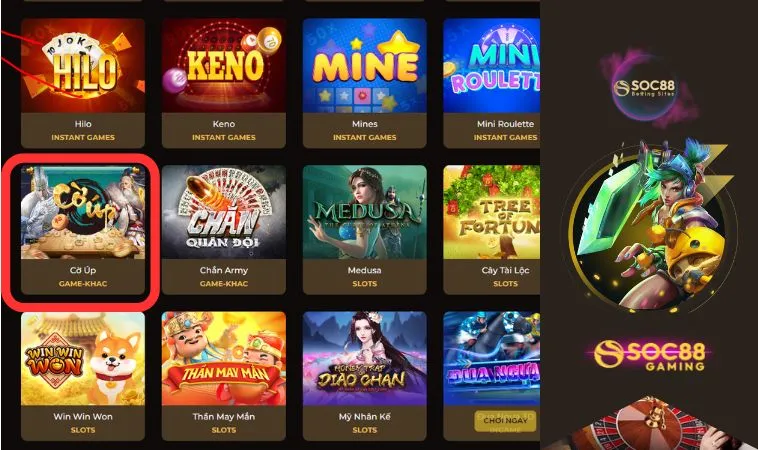Screen dimensions: 758x450
Task: Open the Mini Roulette game card
Action: coord(492,83)
